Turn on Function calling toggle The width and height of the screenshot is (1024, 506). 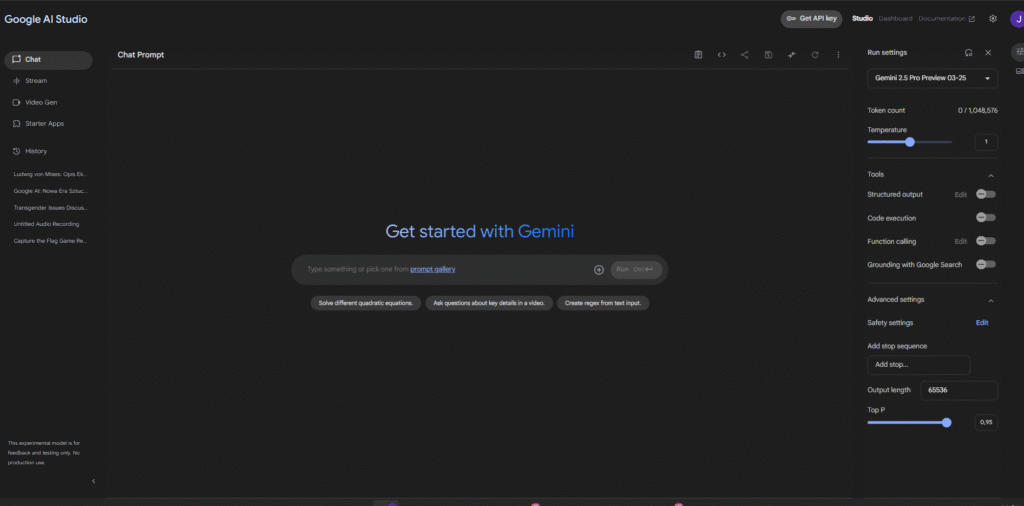point(985,241)
